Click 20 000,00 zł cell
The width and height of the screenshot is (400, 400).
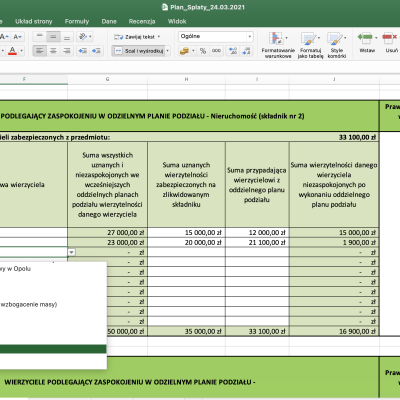(x=186, y=242)
